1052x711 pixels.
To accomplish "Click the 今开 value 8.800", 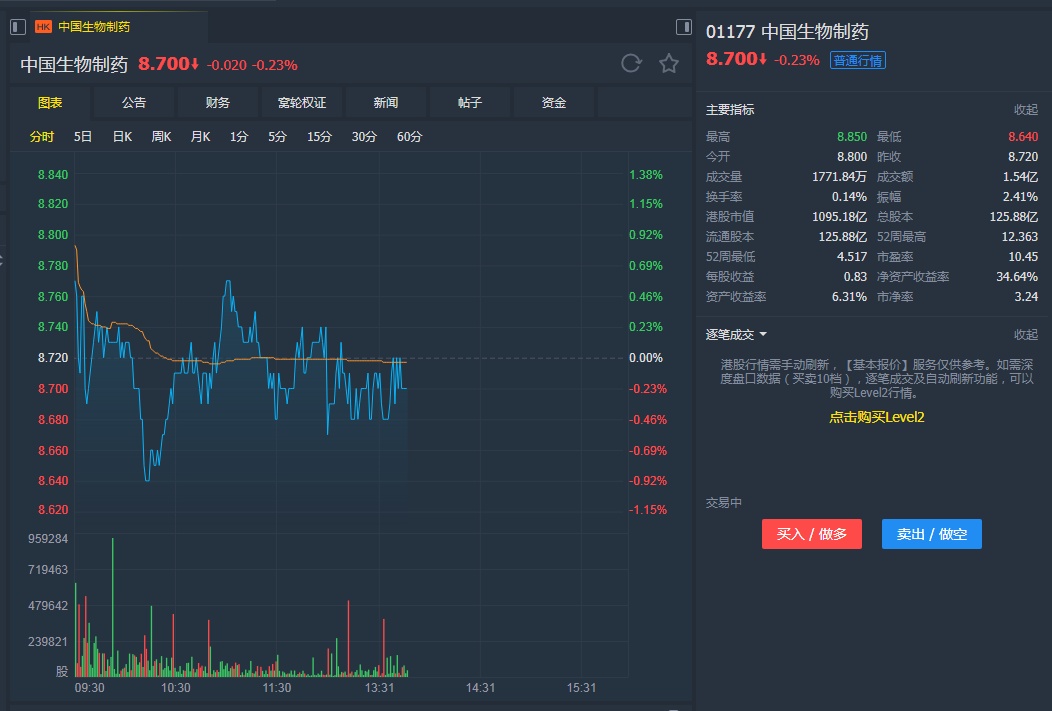I will (x=852, y=157).
